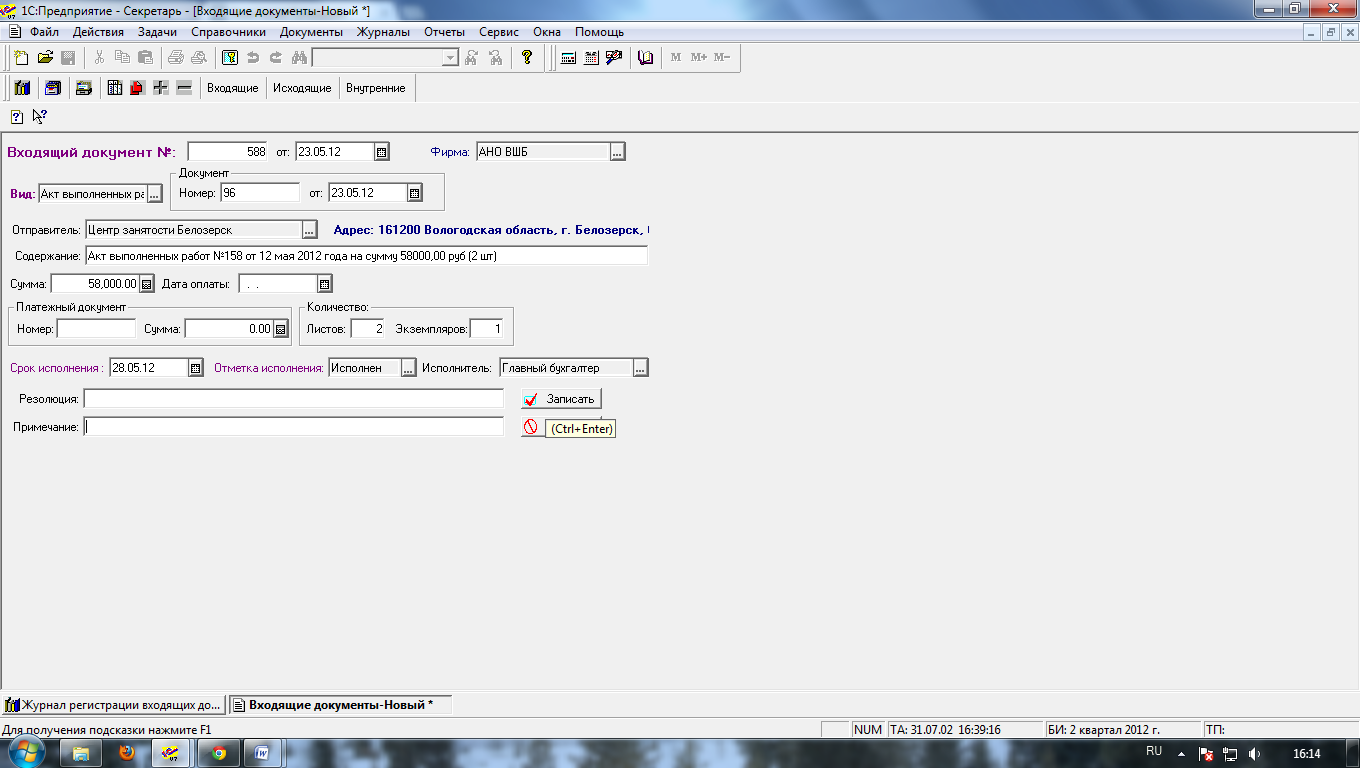Click the Windows Start button
Image resolution: width=1360 pixels, height=768 pixels.
pyautogui.click(x=25, y=753)
